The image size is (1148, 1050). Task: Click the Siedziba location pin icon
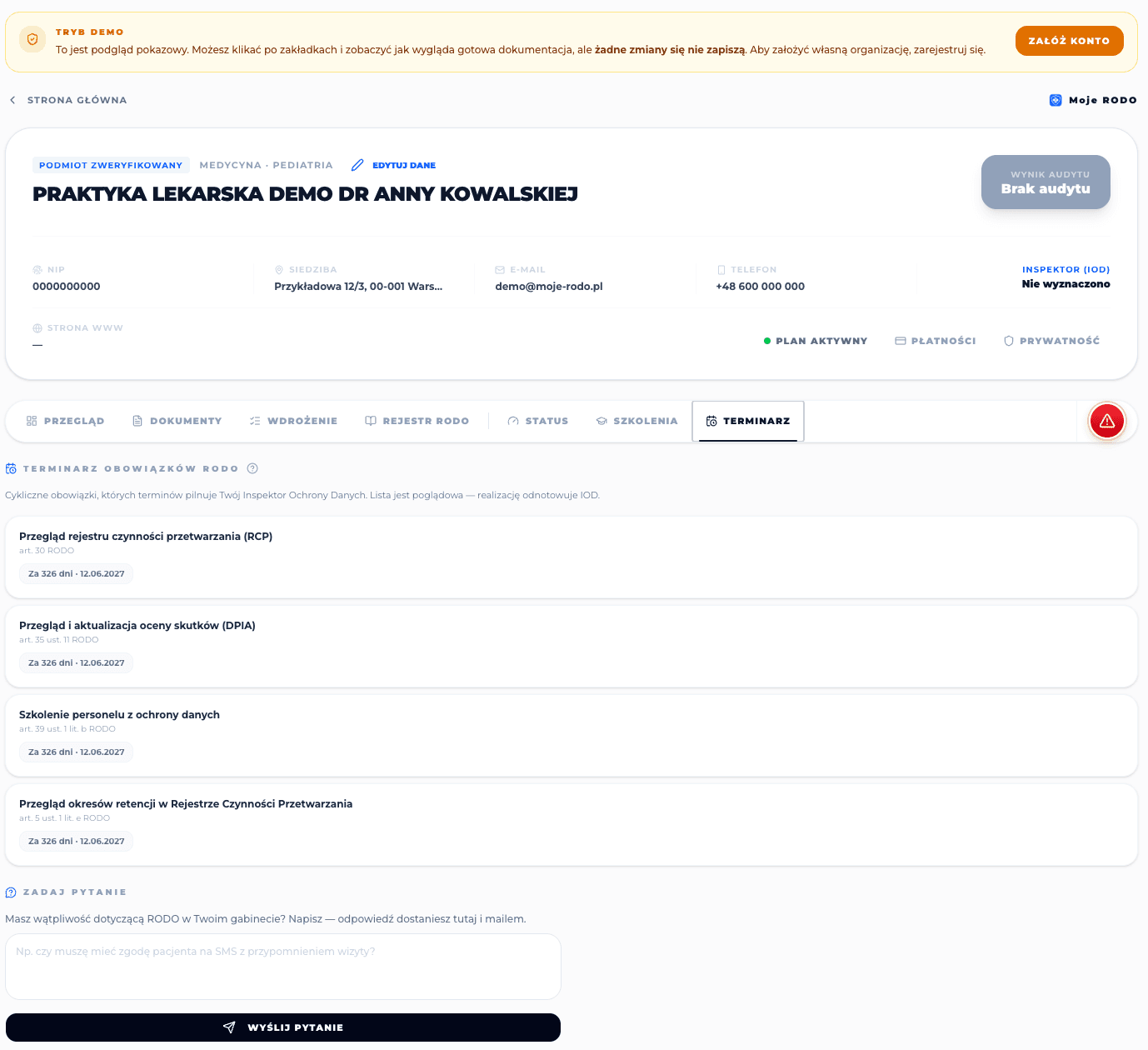coord(279,270)
